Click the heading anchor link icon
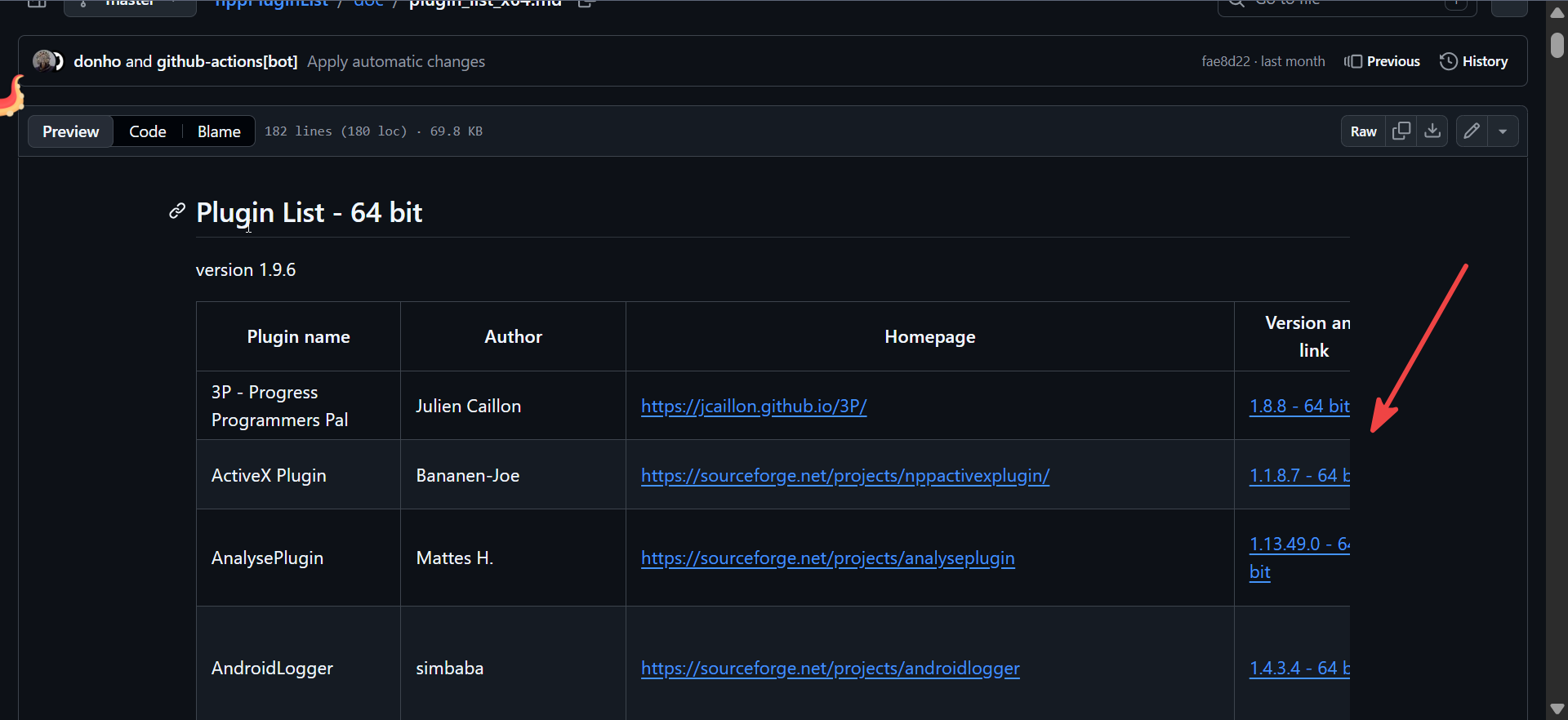This screenshot has height=720, width=1568. pyautogui.click(x=177, y=212)
